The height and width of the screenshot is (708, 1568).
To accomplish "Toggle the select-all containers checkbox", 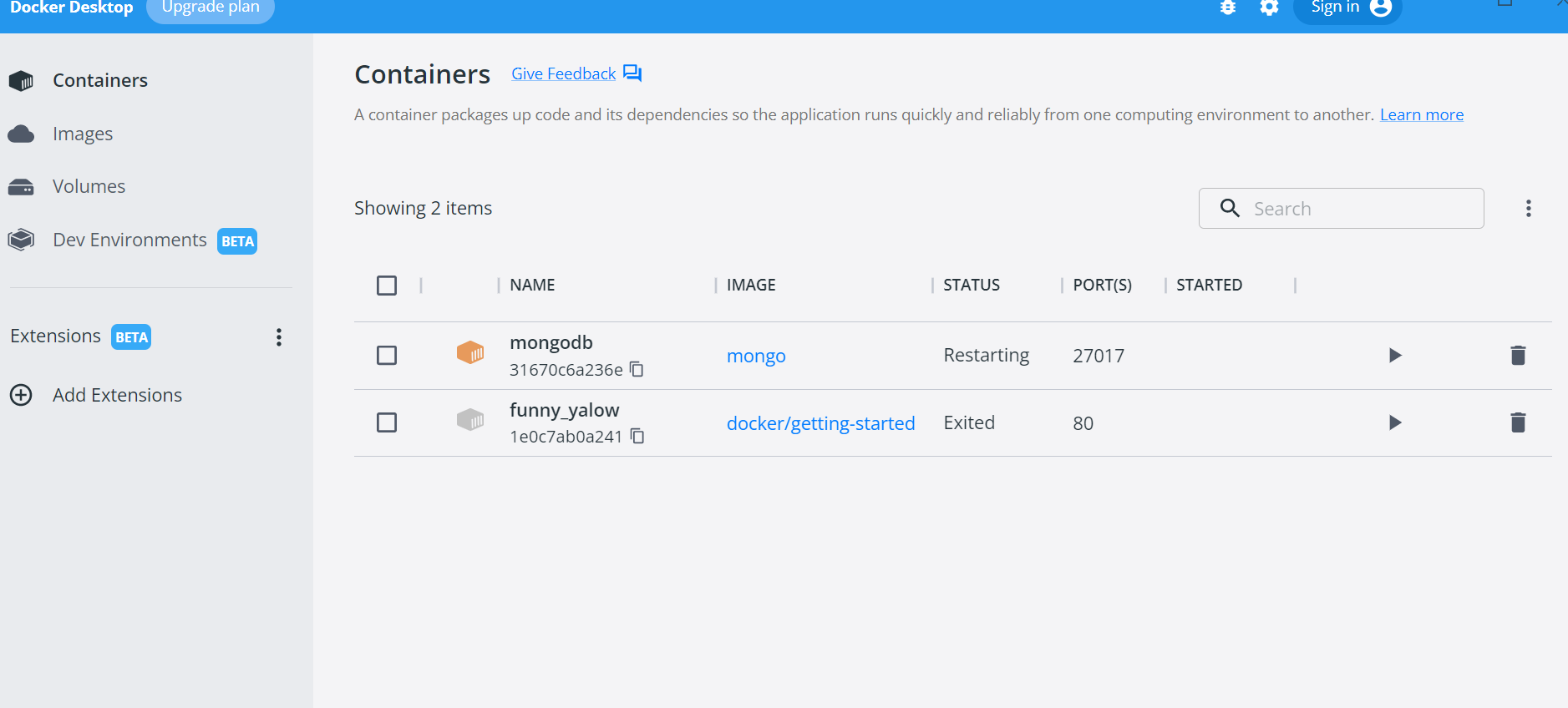I will [x=387, y=286].
